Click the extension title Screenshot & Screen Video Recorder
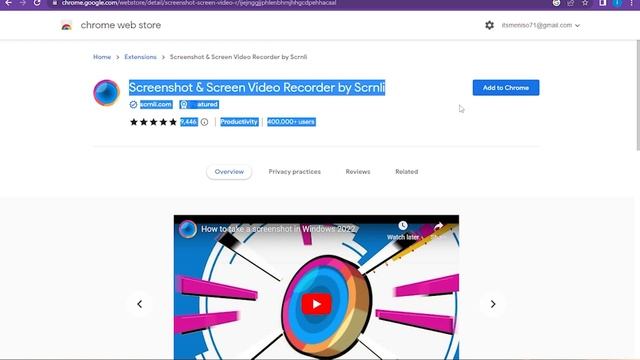Screen dimensions: 640x360 257,87
